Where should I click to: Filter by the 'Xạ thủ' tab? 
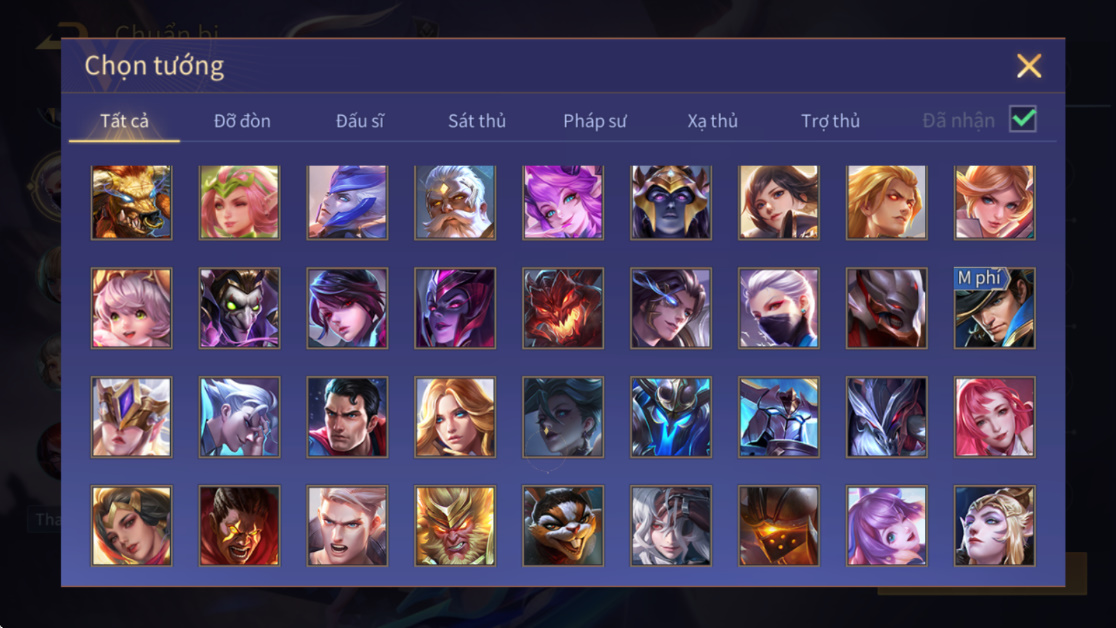click(x=712, y=121)
